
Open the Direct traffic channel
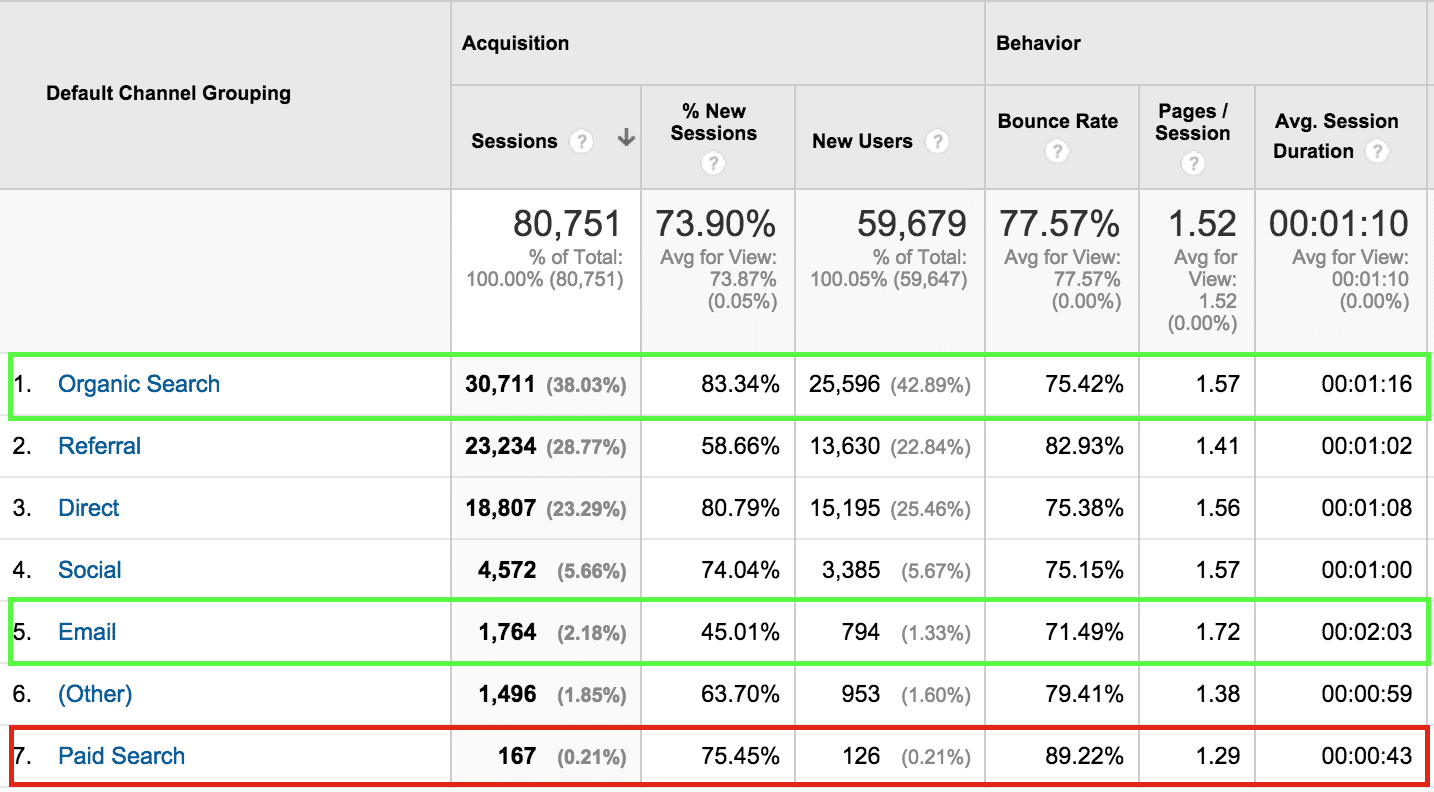click(x=88, y=508)
